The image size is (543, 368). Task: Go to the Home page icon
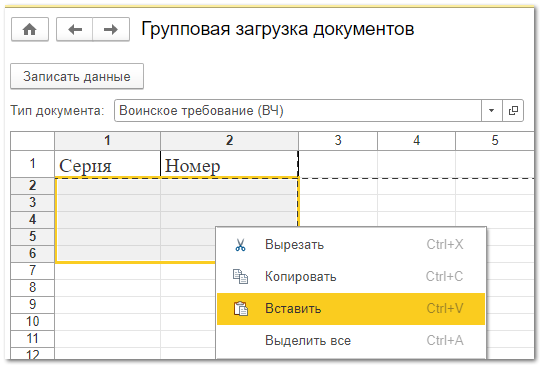tap(30, 29)
